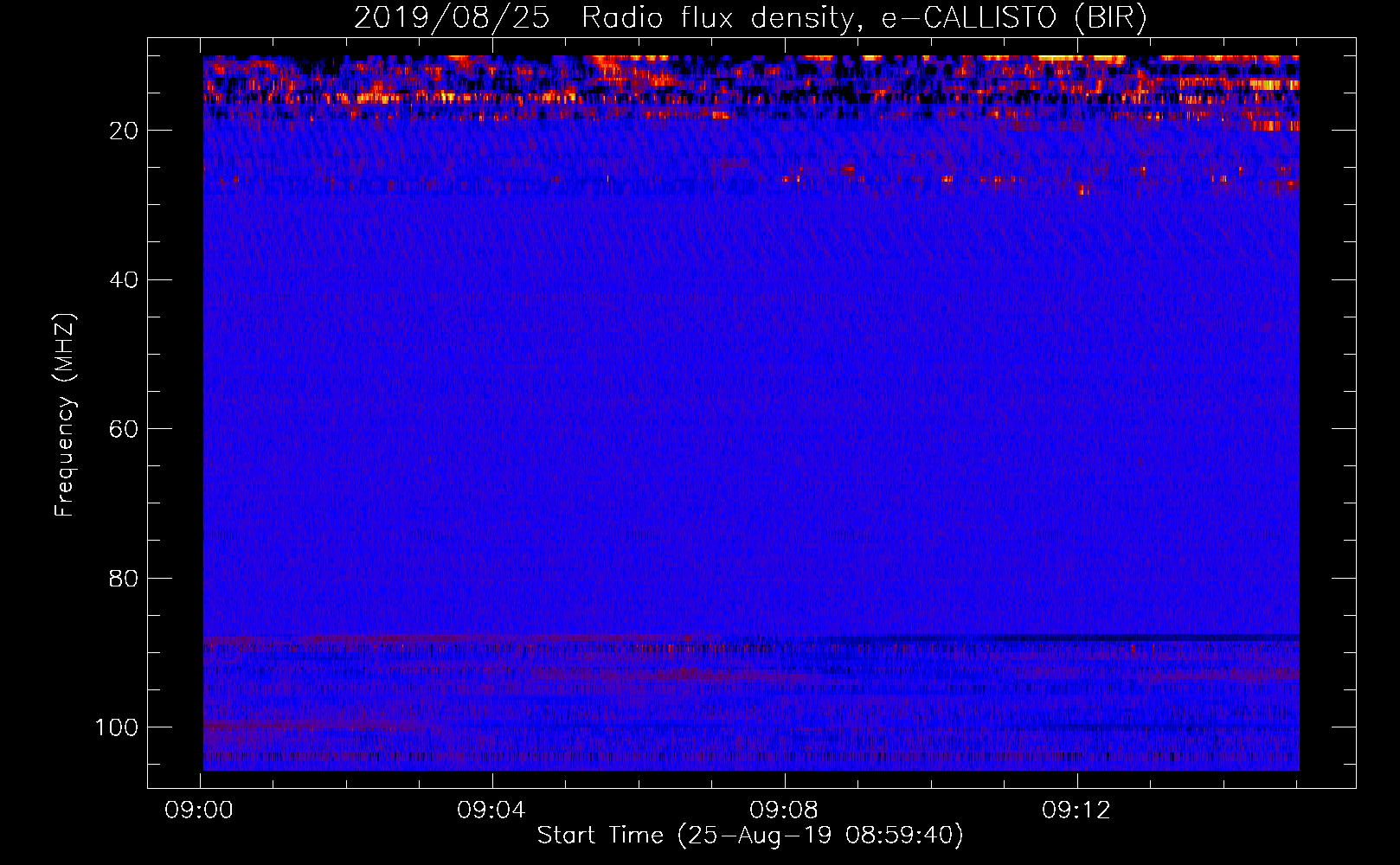Click the 09:00 time tick label
Image resolution: width=1400 pixels, height=865 pixels.
coord(199,811)
